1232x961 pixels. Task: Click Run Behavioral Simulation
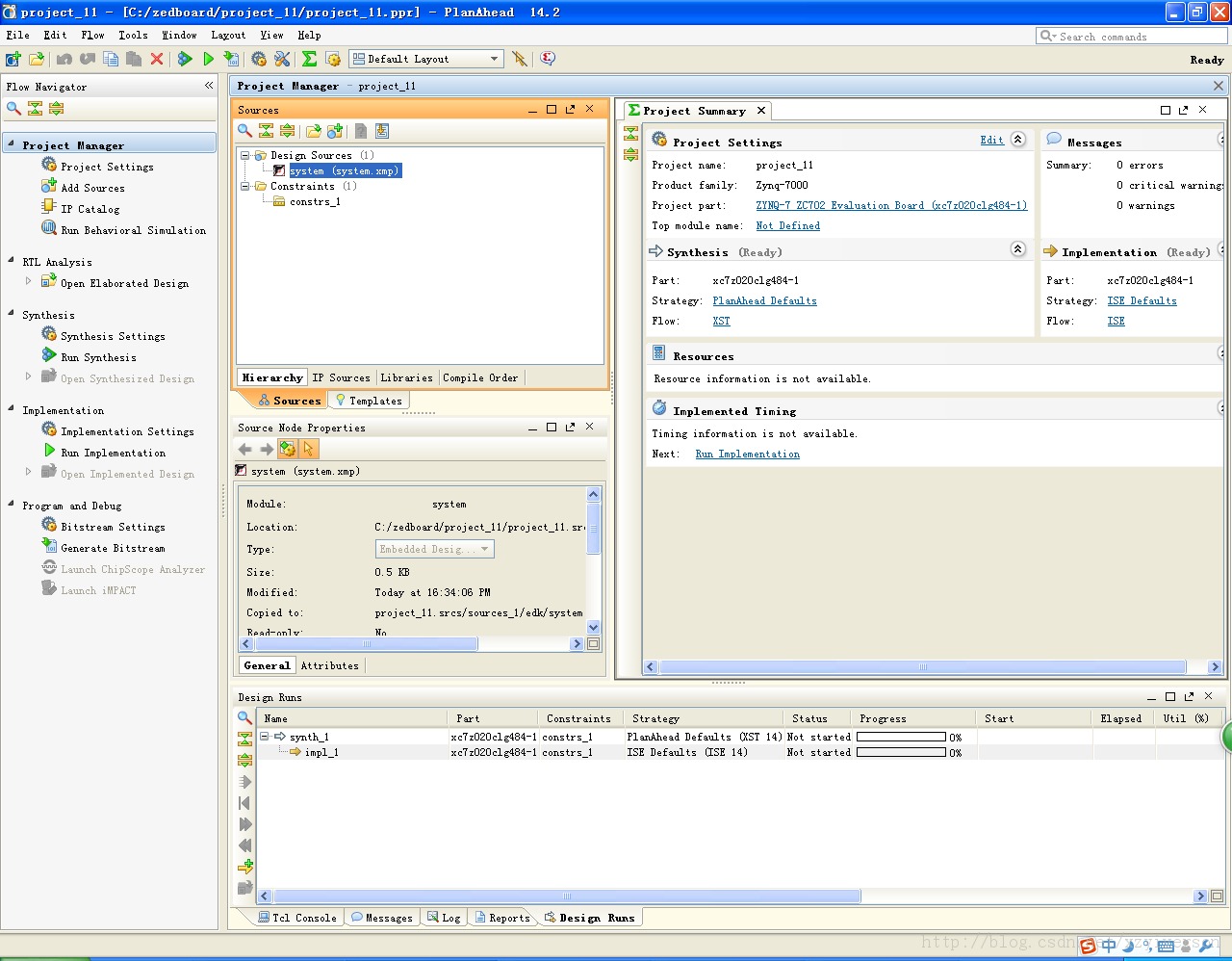click(x=133, y=230)
